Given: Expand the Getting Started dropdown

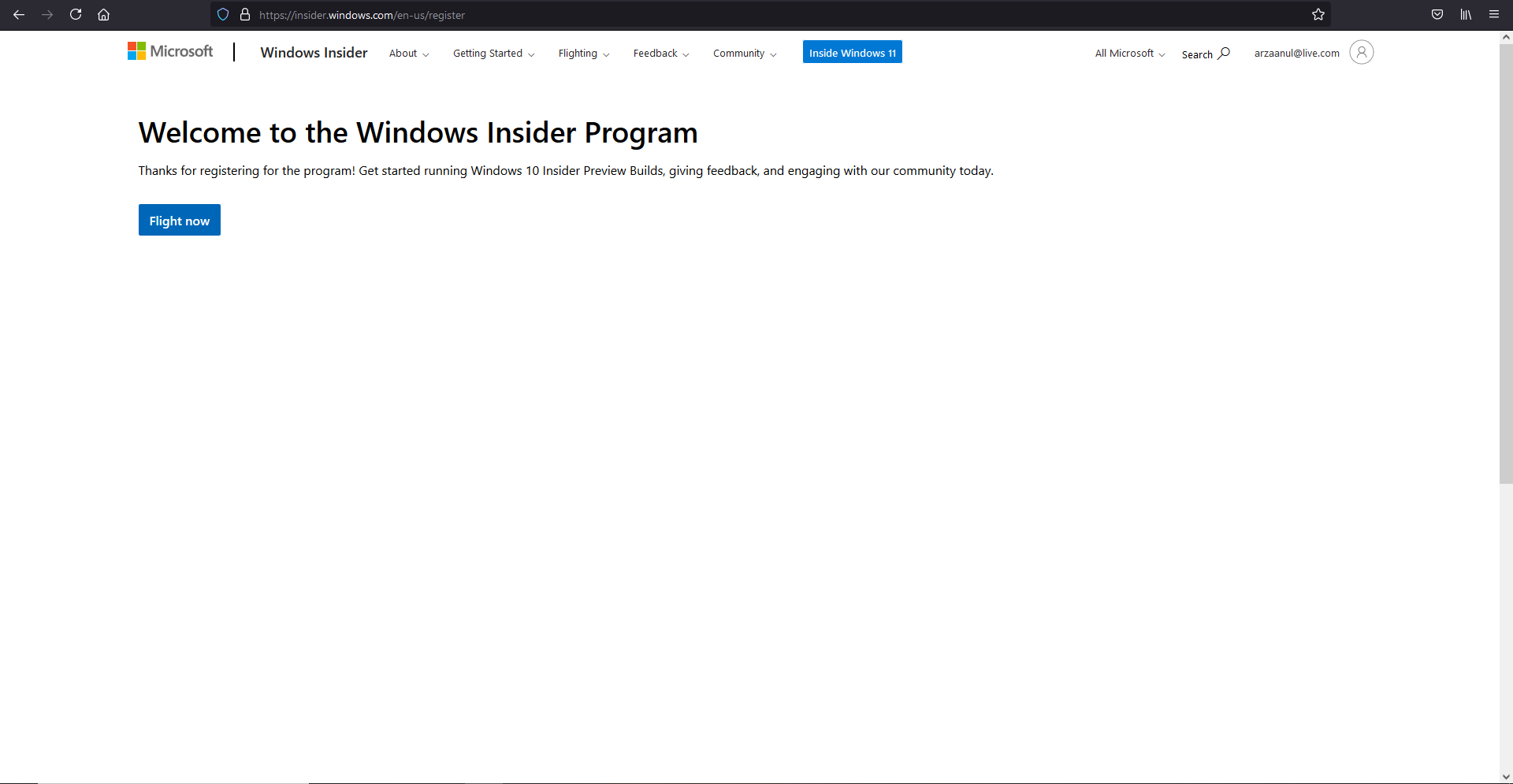Looking at the screenshot, I should 493,54.
